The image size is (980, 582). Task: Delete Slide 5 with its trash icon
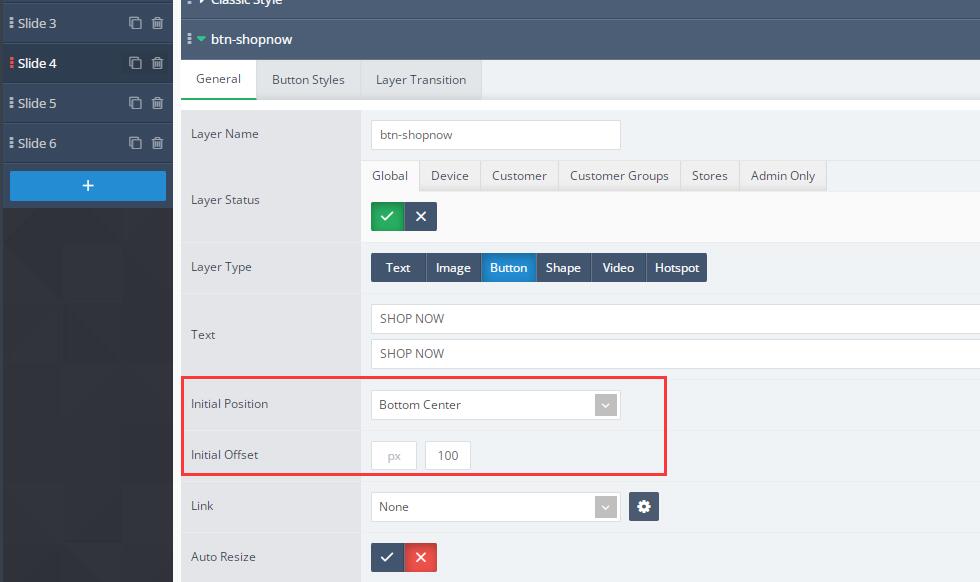pos(158,103)
